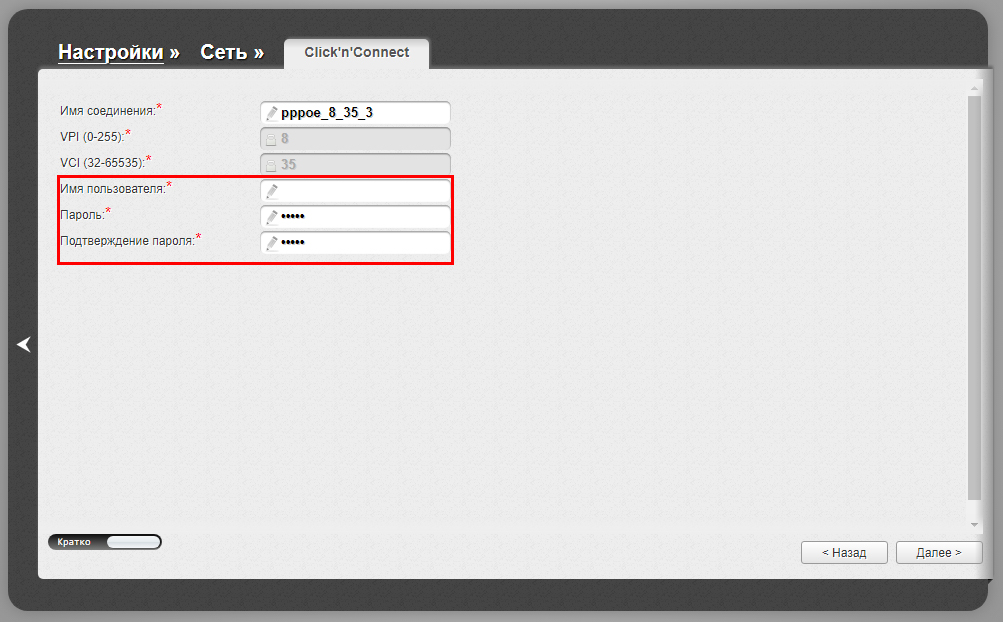This screenshot has height=622, width=1003.
Task: Click the VCI (32-65535) label
Action: (102, 163)
